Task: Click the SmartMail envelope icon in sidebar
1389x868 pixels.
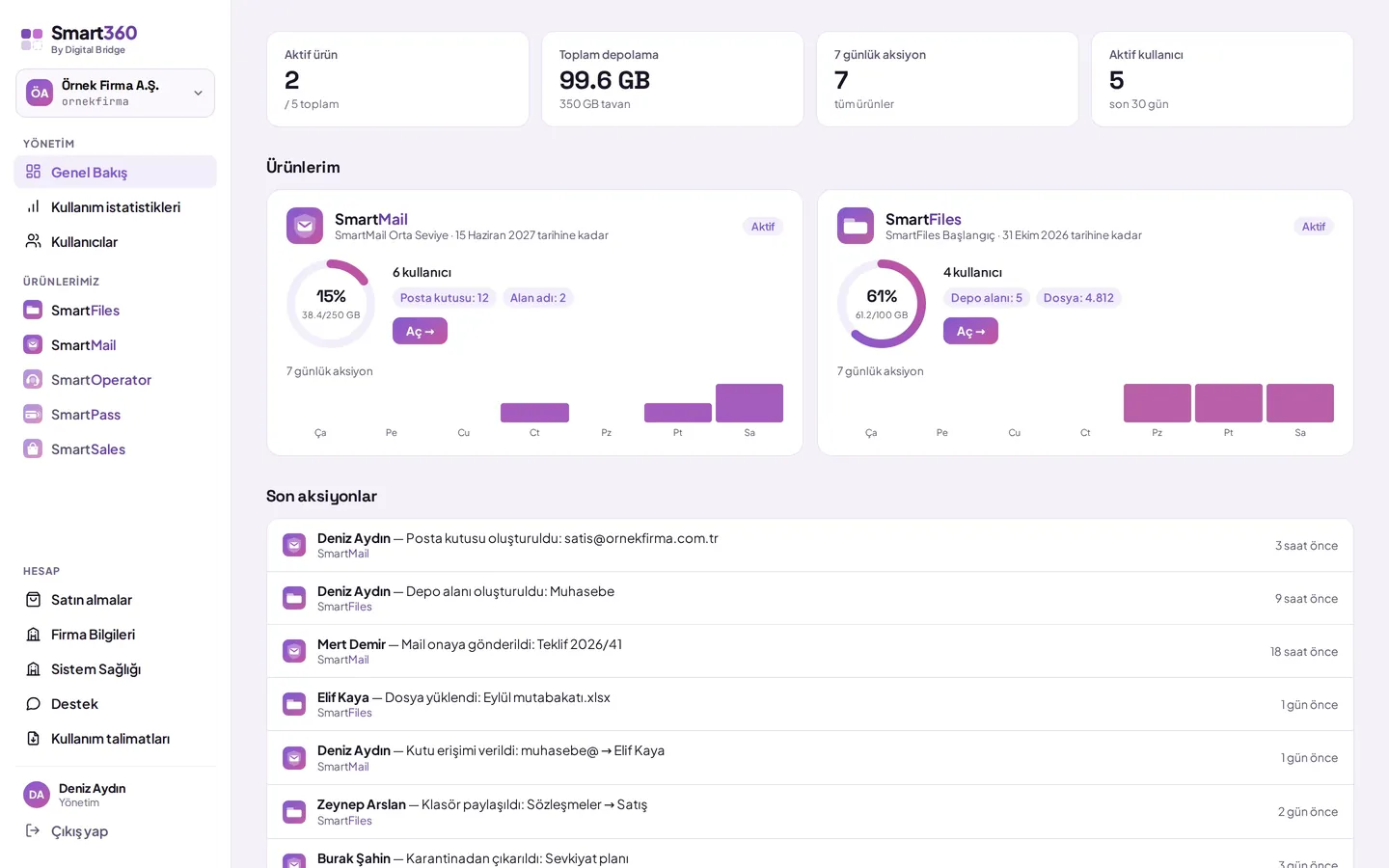Action: 33,344
